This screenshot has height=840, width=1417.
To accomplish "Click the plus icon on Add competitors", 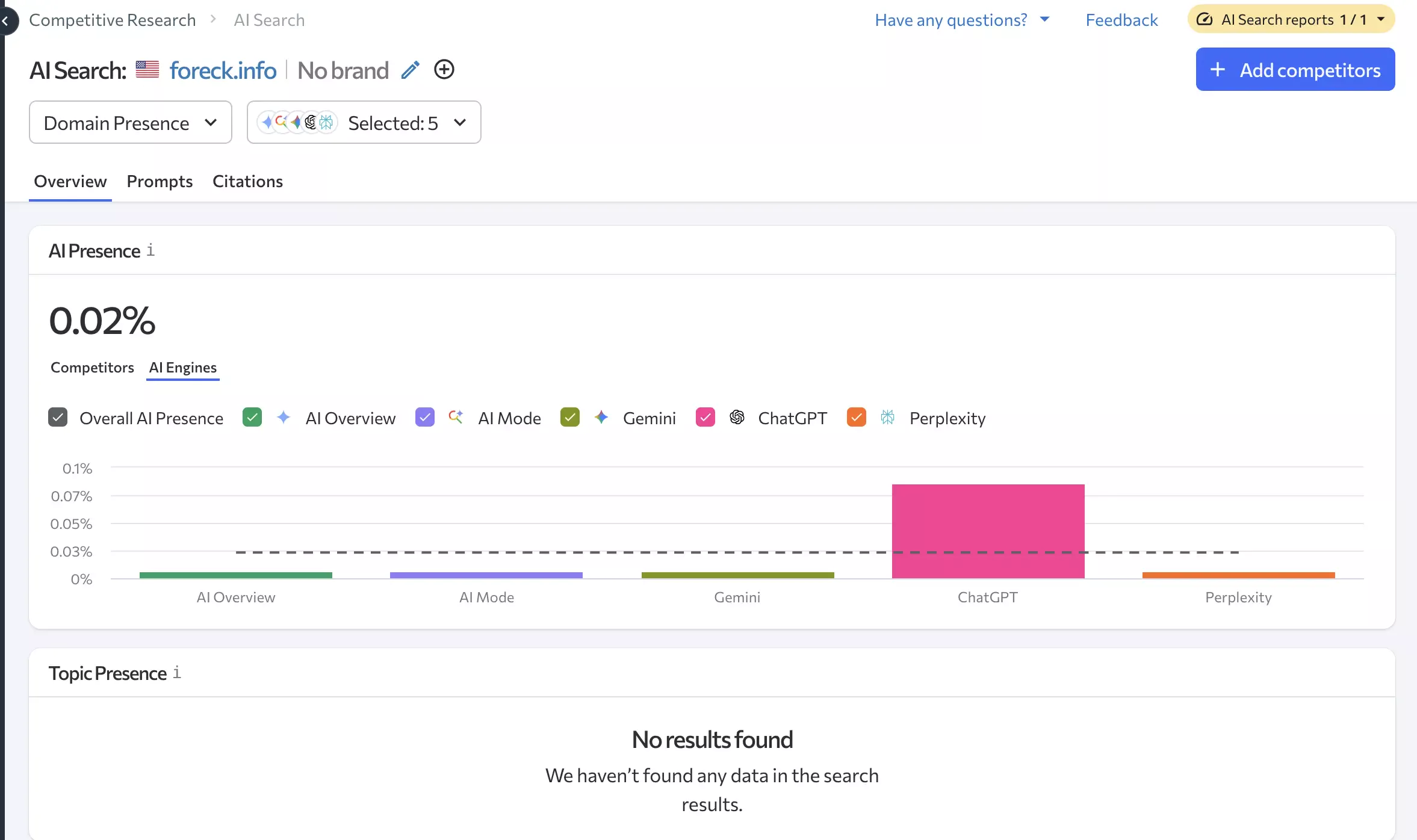I will [x=1218, y=70].
